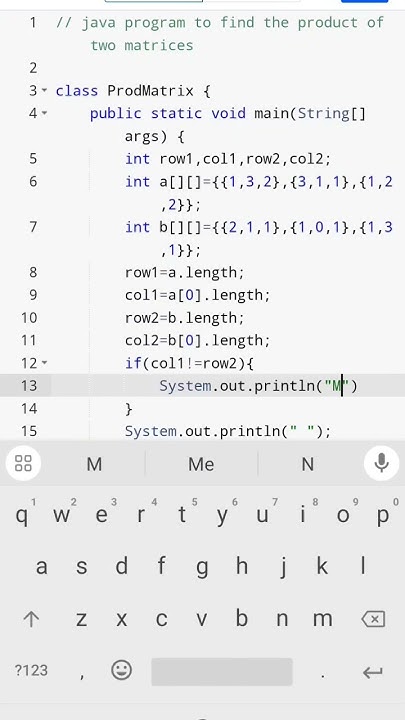The height and width of the screenshot is (720, 405).
Task: Tap the i key
Action: [303, 515]
